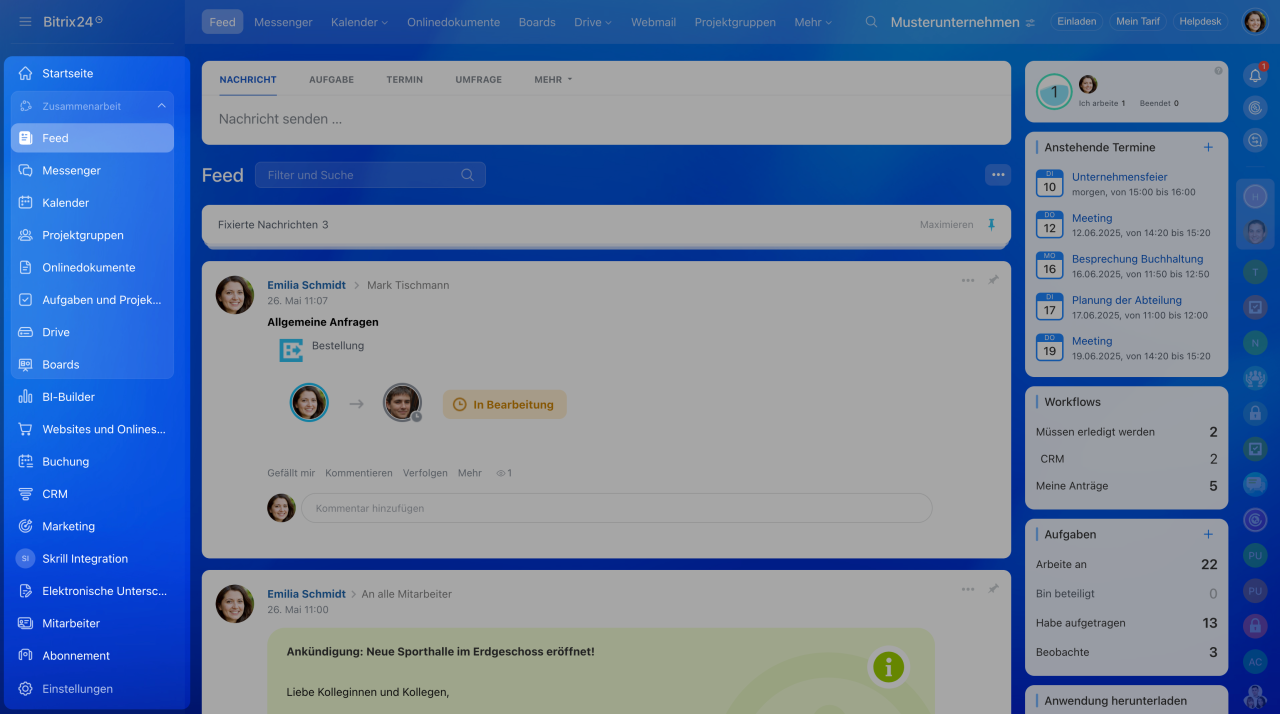Open Projektgruppen in top navigation
Image resolution: width=1280 pixels, height=714 pixels.
pos(735,22)
